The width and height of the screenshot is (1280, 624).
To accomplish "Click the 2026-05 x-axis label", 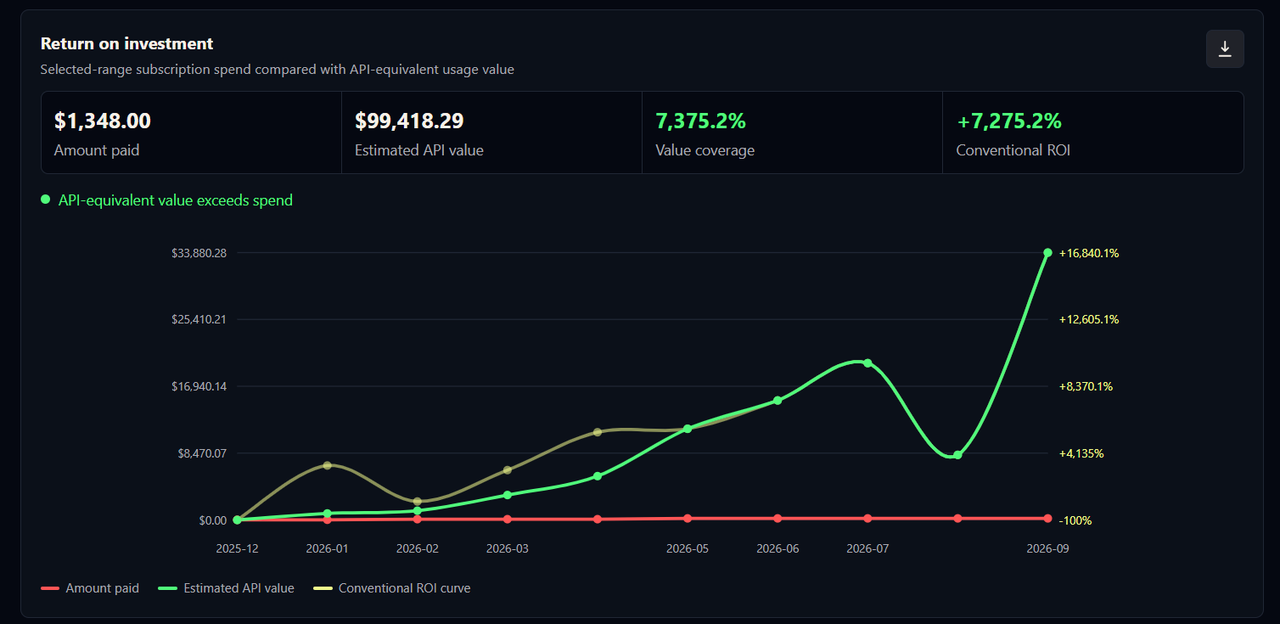I will [x=687, y=548].
